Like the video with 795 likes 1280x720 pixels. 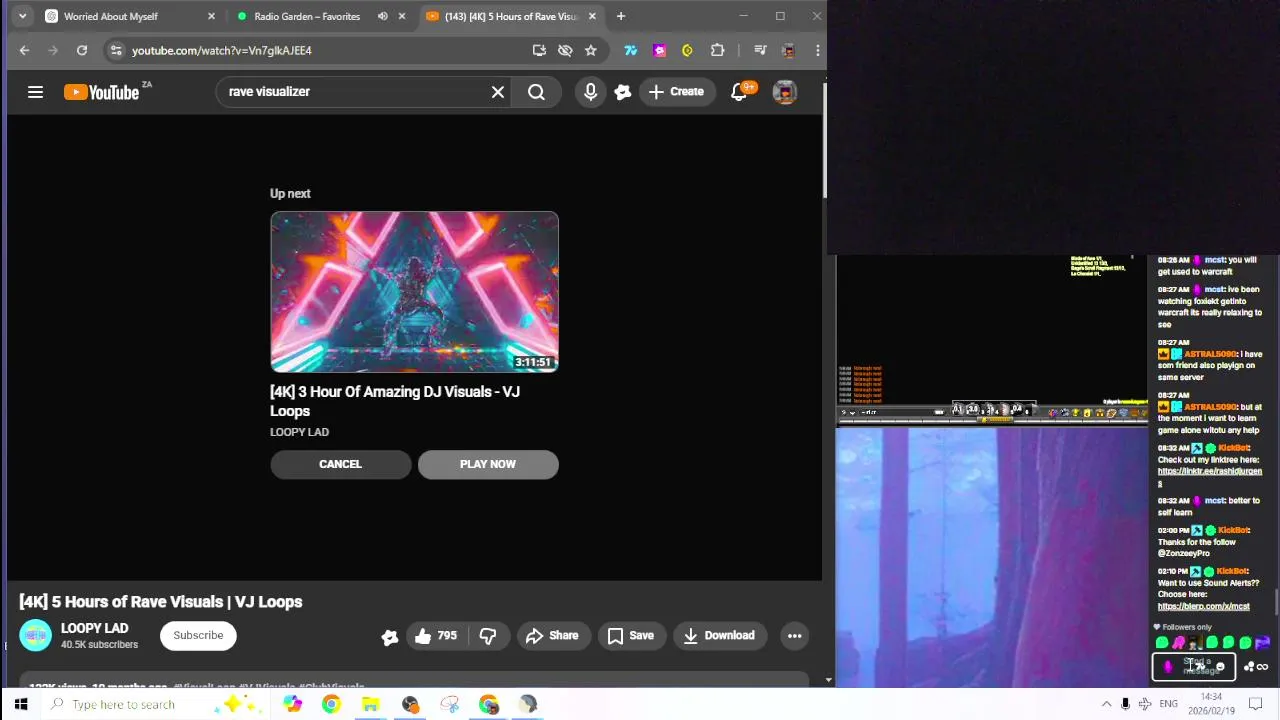click(x=436, y=635)
